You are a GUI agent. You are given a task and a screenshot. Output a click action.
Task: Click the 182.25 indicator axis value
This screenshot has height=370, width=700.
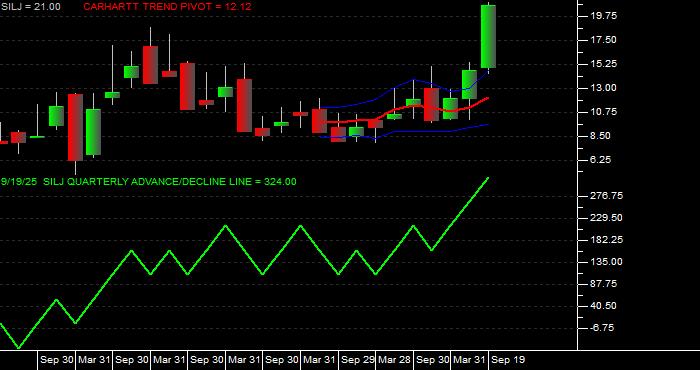point(605,240)
